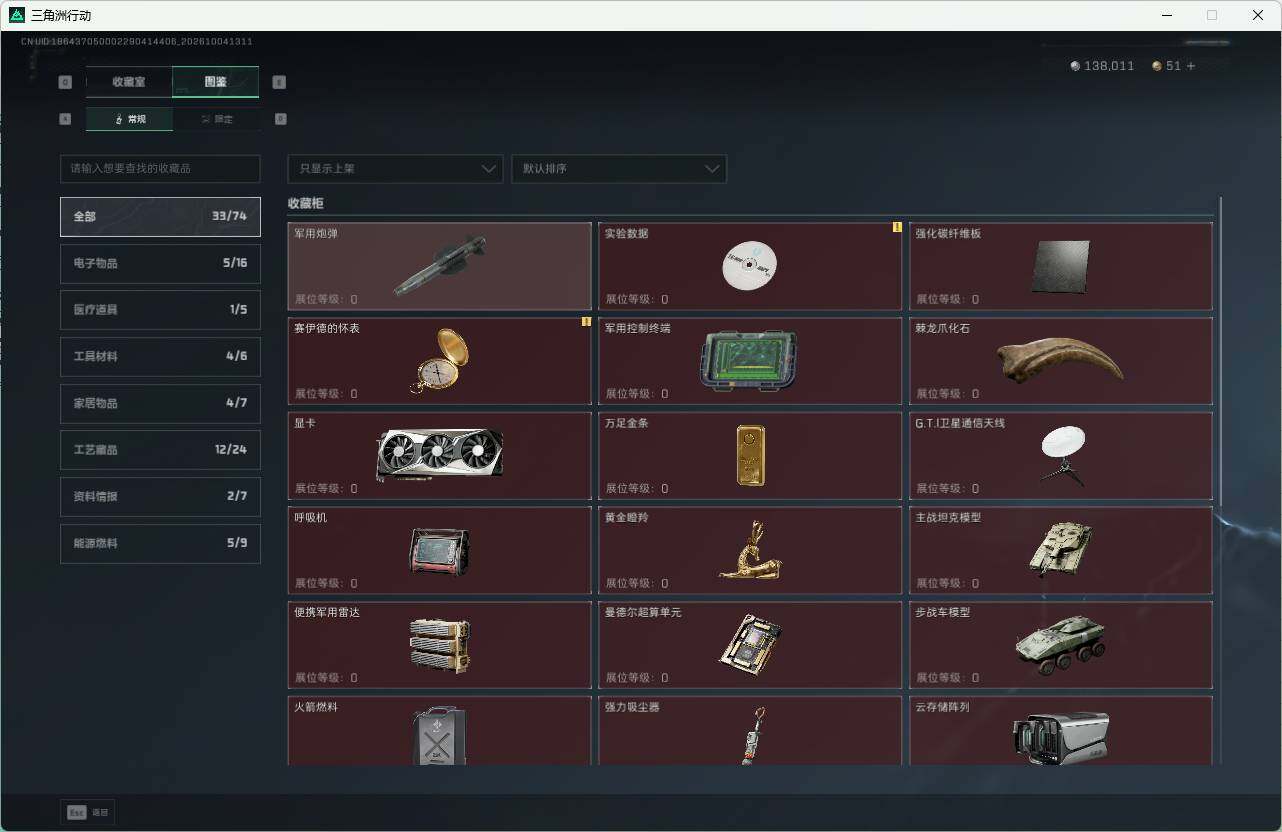
Task: Pick the 棘龙爪化石 fossil claw item
Action: pyautogui.click(x=1061, y=361)
